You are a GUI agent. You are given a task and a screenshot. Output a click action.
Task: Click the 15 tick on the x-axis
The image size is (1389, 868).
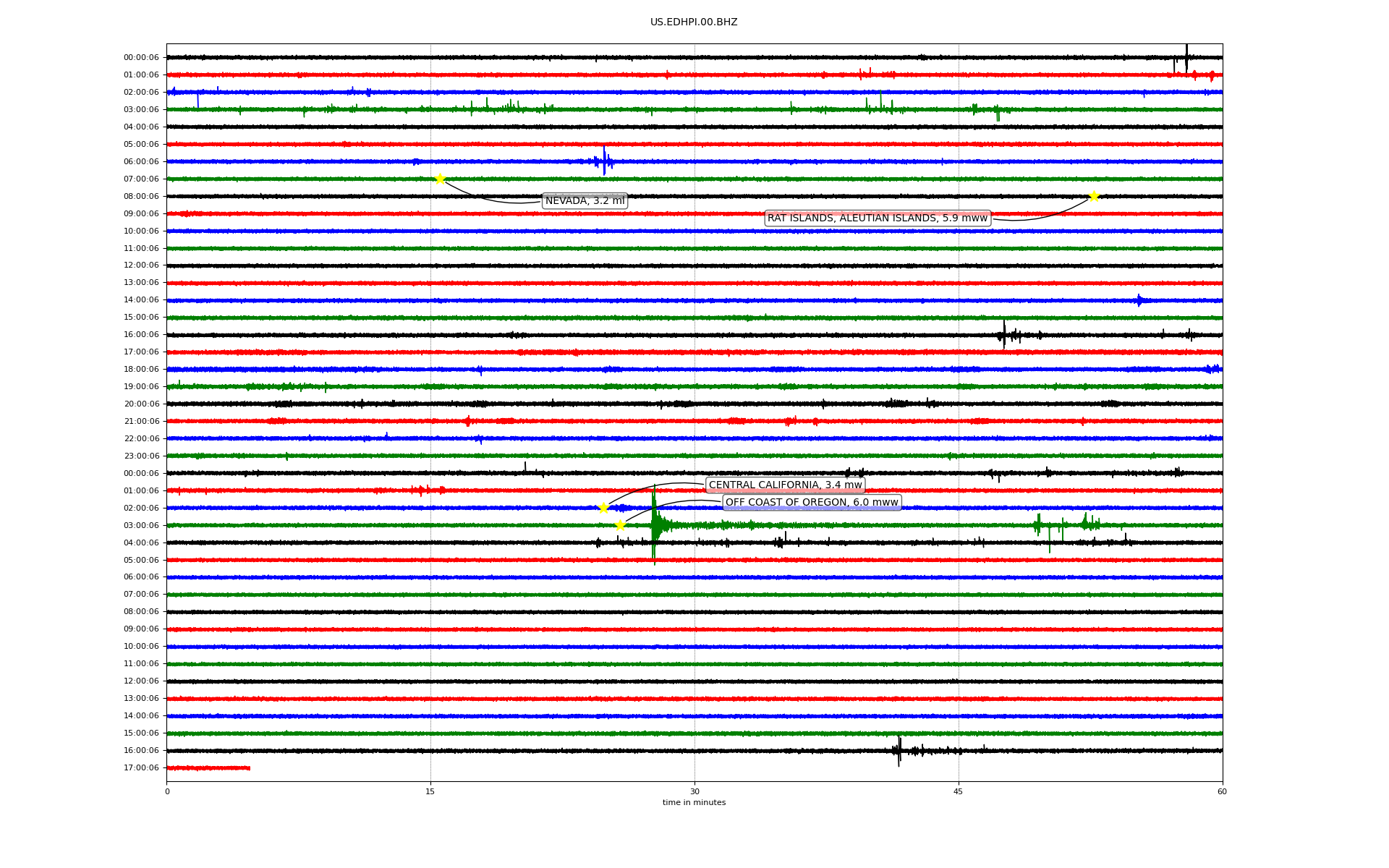pos(430,791)
